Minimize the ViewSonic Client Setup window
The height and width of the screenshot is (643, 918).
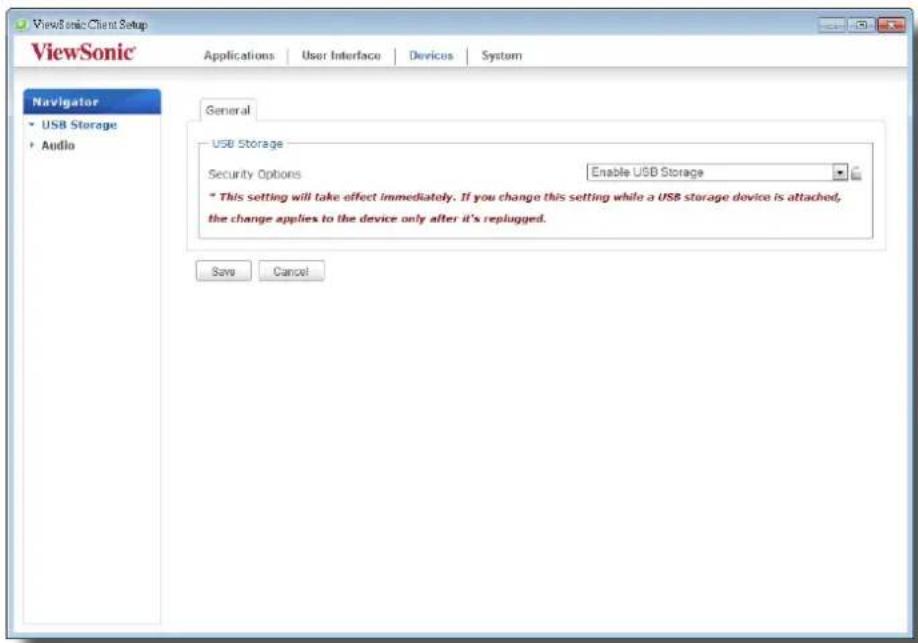click(832, 25)
